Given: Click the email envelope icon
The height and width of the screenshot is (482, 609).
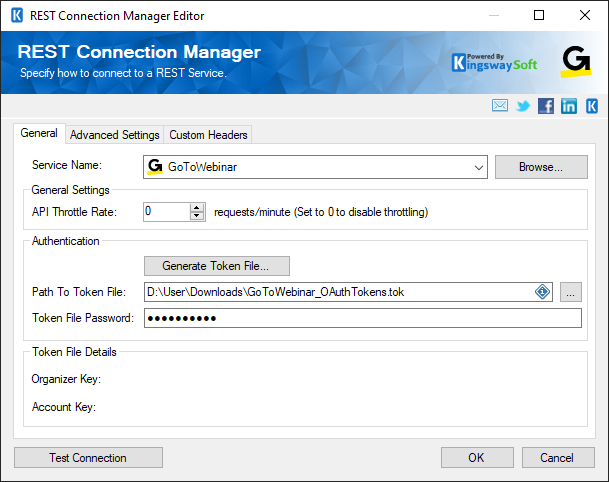Looking at the screenshot, I should 499,106.
